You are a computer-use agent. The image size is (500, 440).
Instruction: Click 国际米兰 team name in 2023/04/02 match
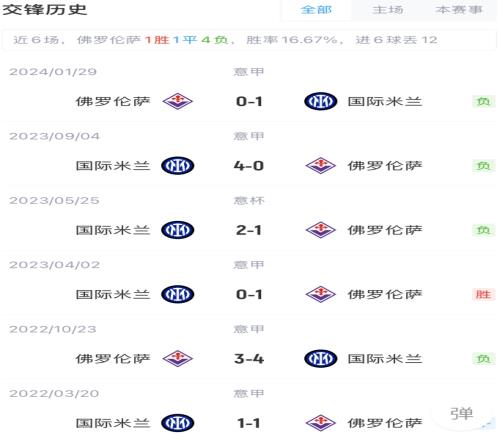click(113, 294)
